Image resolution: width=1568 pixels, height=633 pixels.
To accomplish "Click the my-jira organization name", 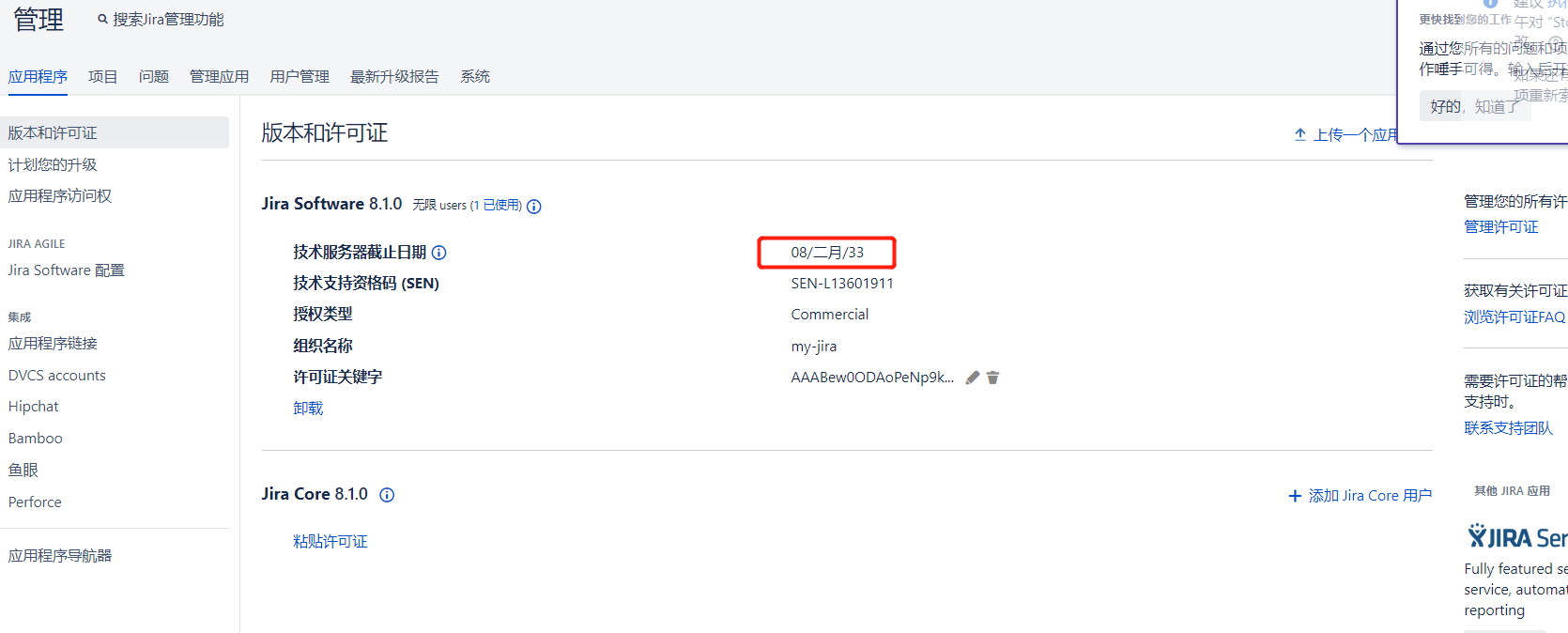I will click(x=814, y=347).
